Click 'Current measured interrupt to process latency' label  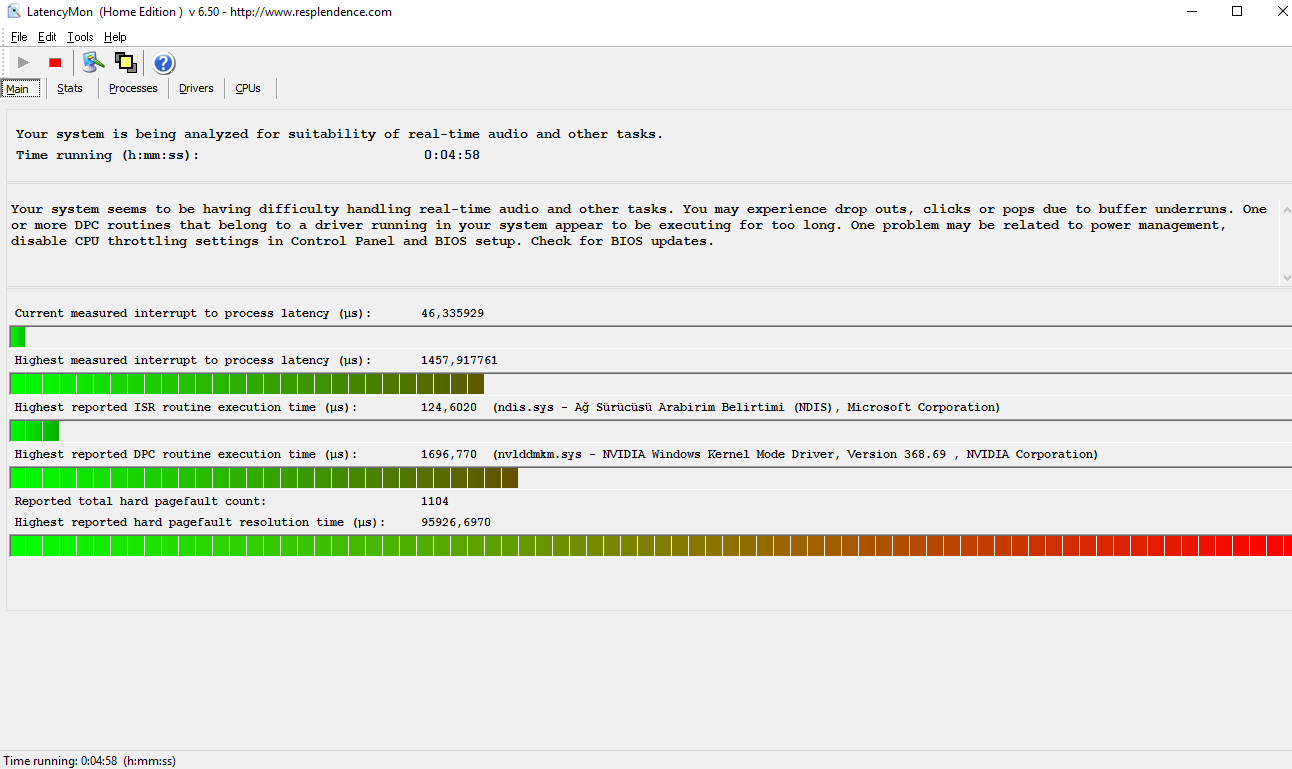click(193, 313)
